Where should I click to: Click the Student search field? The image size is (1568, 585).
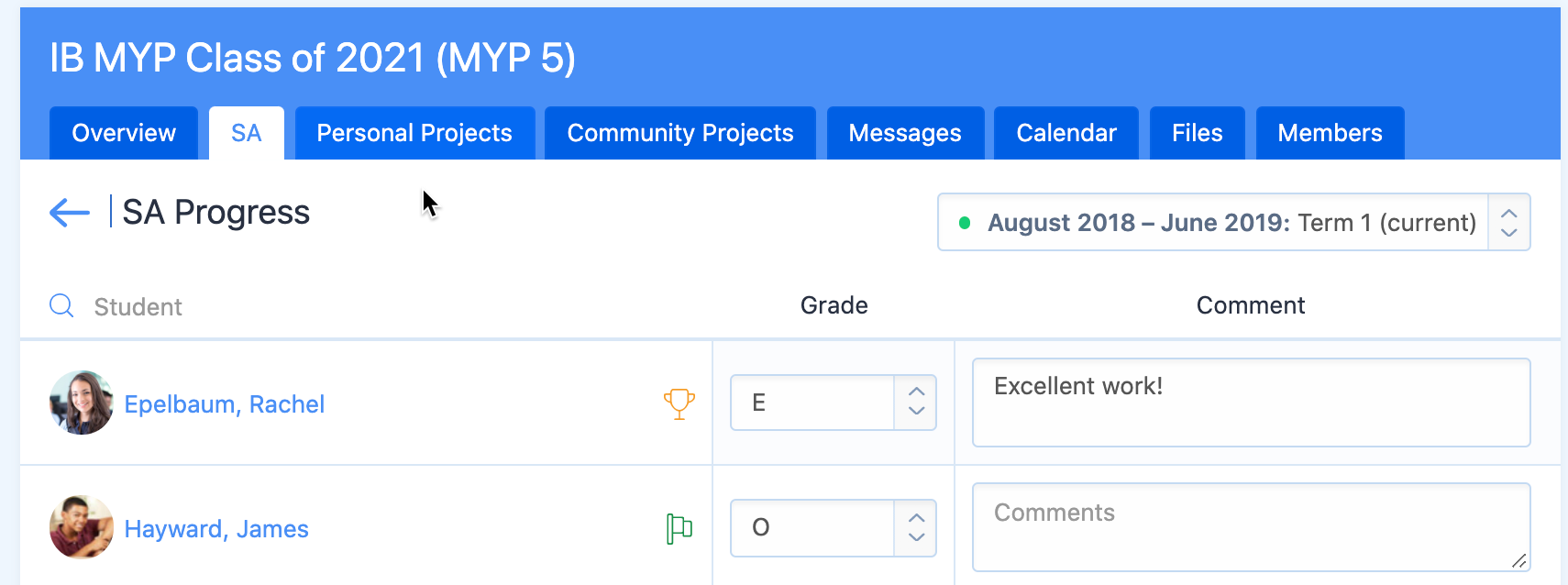tap(367, 306)
